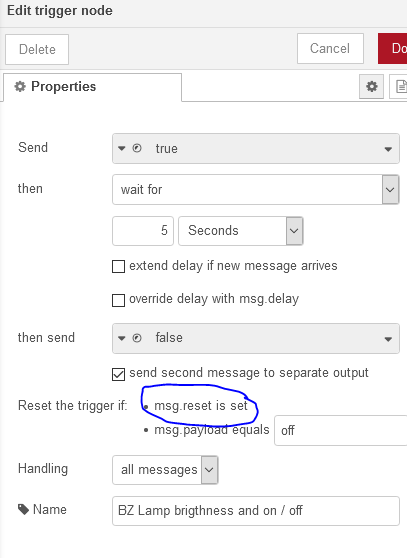Click the Send value type selector icon
The image size is (407, 558).
130,148
